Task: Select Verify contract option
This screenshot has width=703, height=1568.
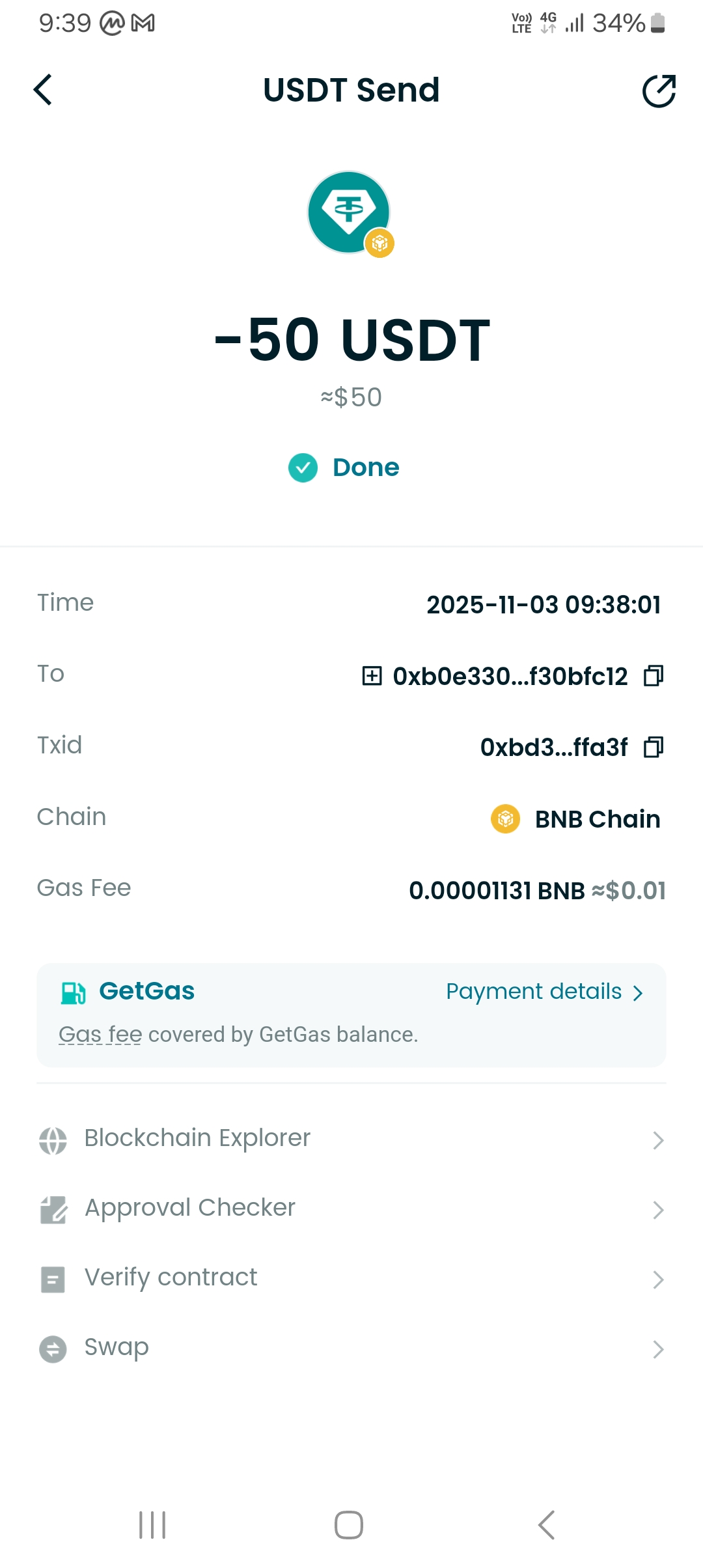Action: pyautogui.click(x=171, y=1278)
